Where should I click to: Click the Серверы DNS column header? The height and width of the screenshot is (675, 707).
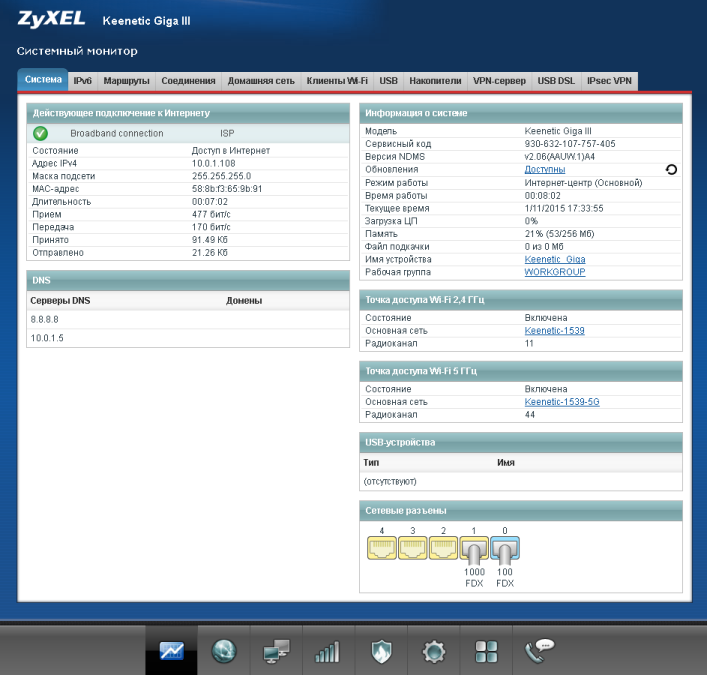point(60,301)
